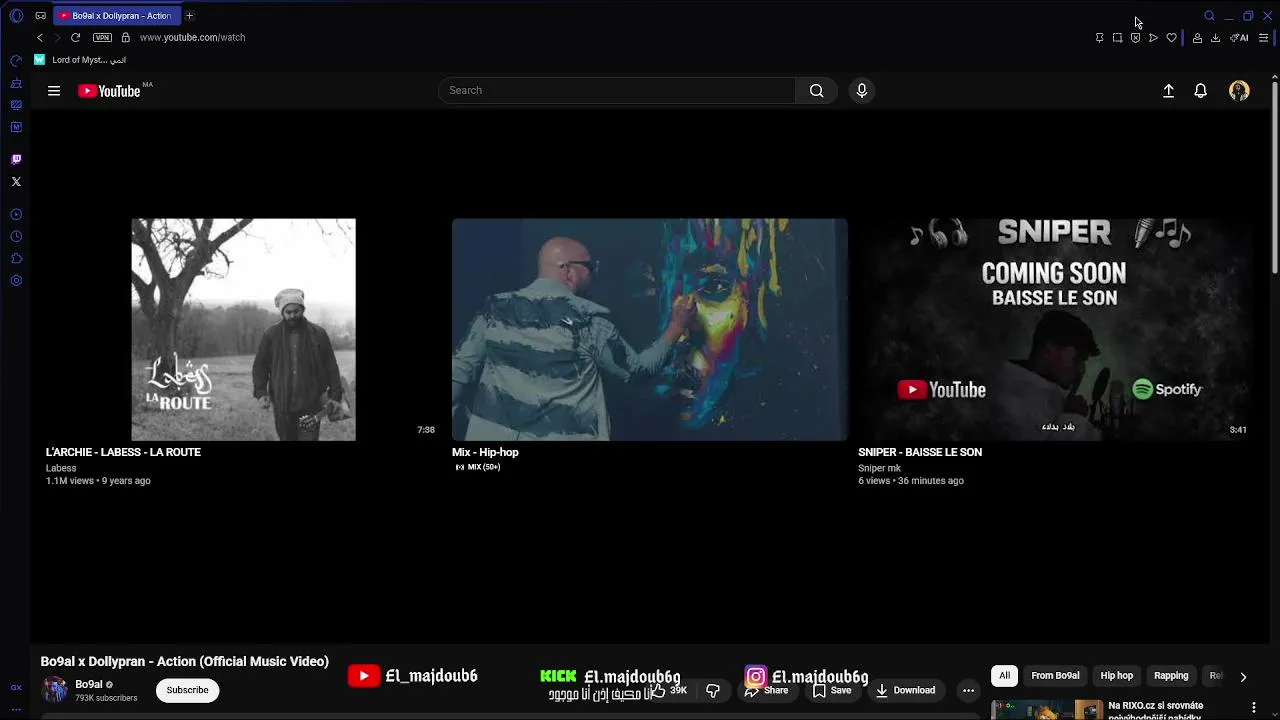This screenshot has width=1280, height=720.
Task: Click the youtube.com address field
Action: (192, 37)
